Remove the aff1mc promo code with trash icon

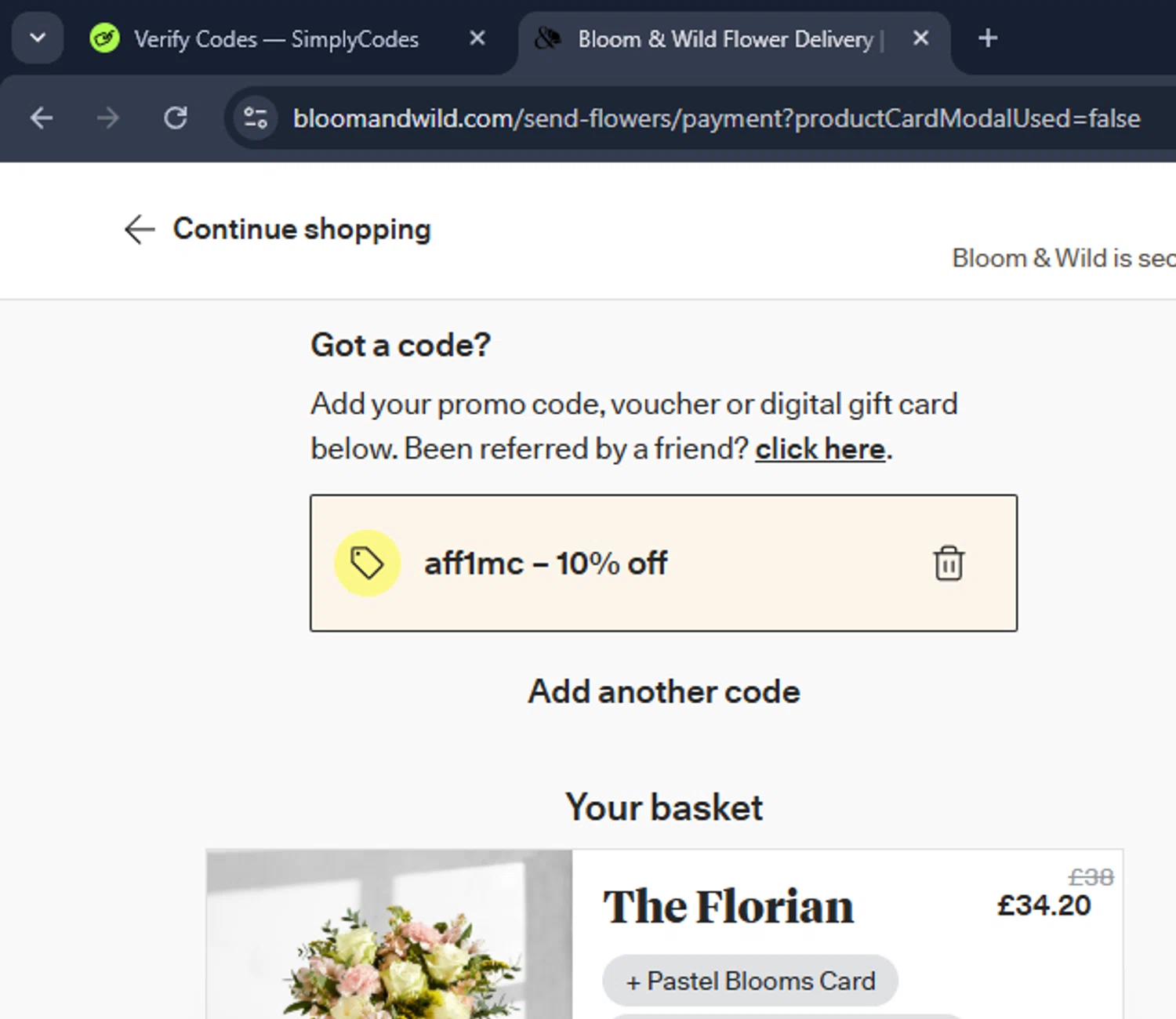coord(949,563)
